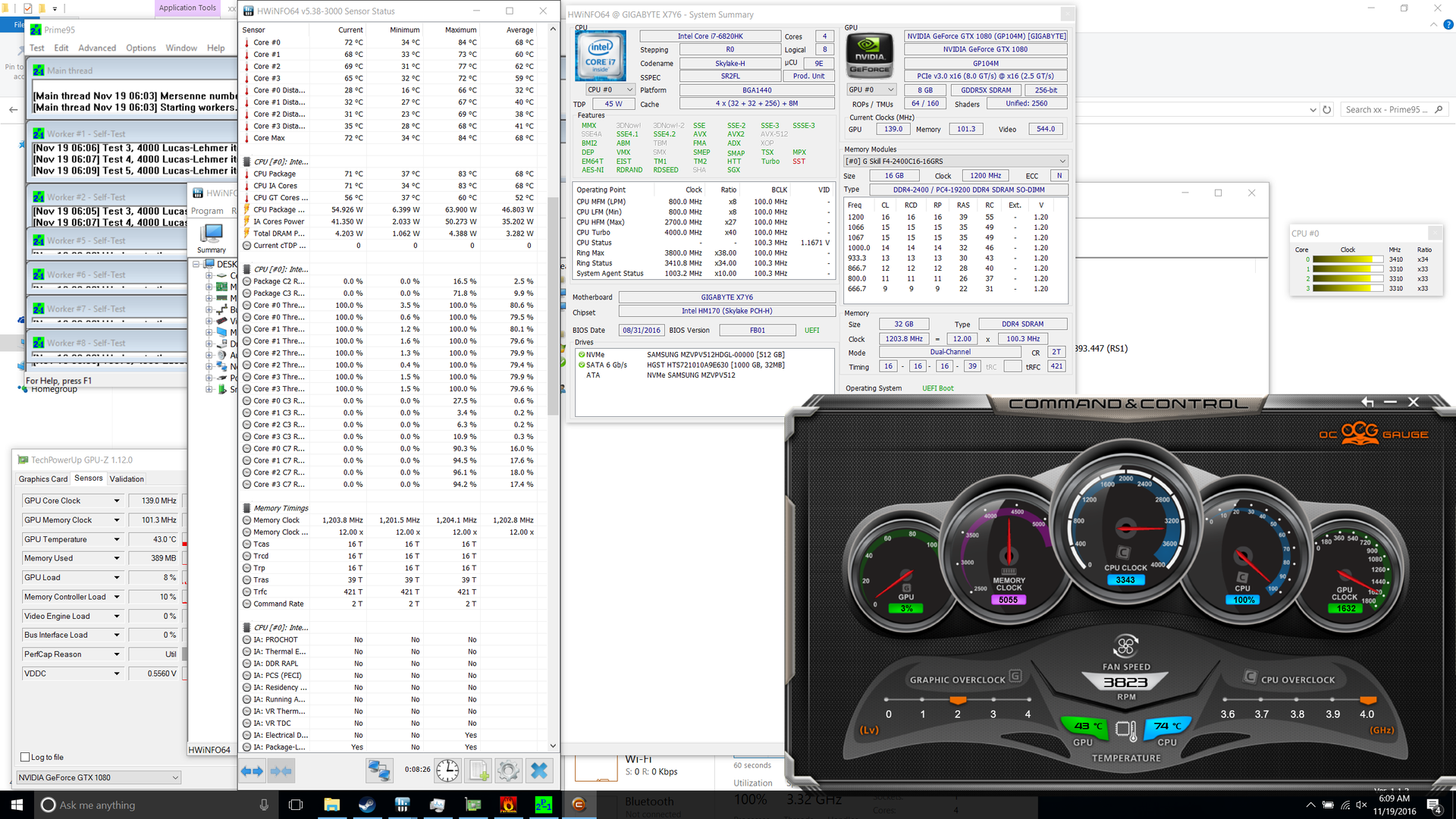Click the logging start sheet icon
The width and height of the screenshot is (1456, 819).
point(479,771)
